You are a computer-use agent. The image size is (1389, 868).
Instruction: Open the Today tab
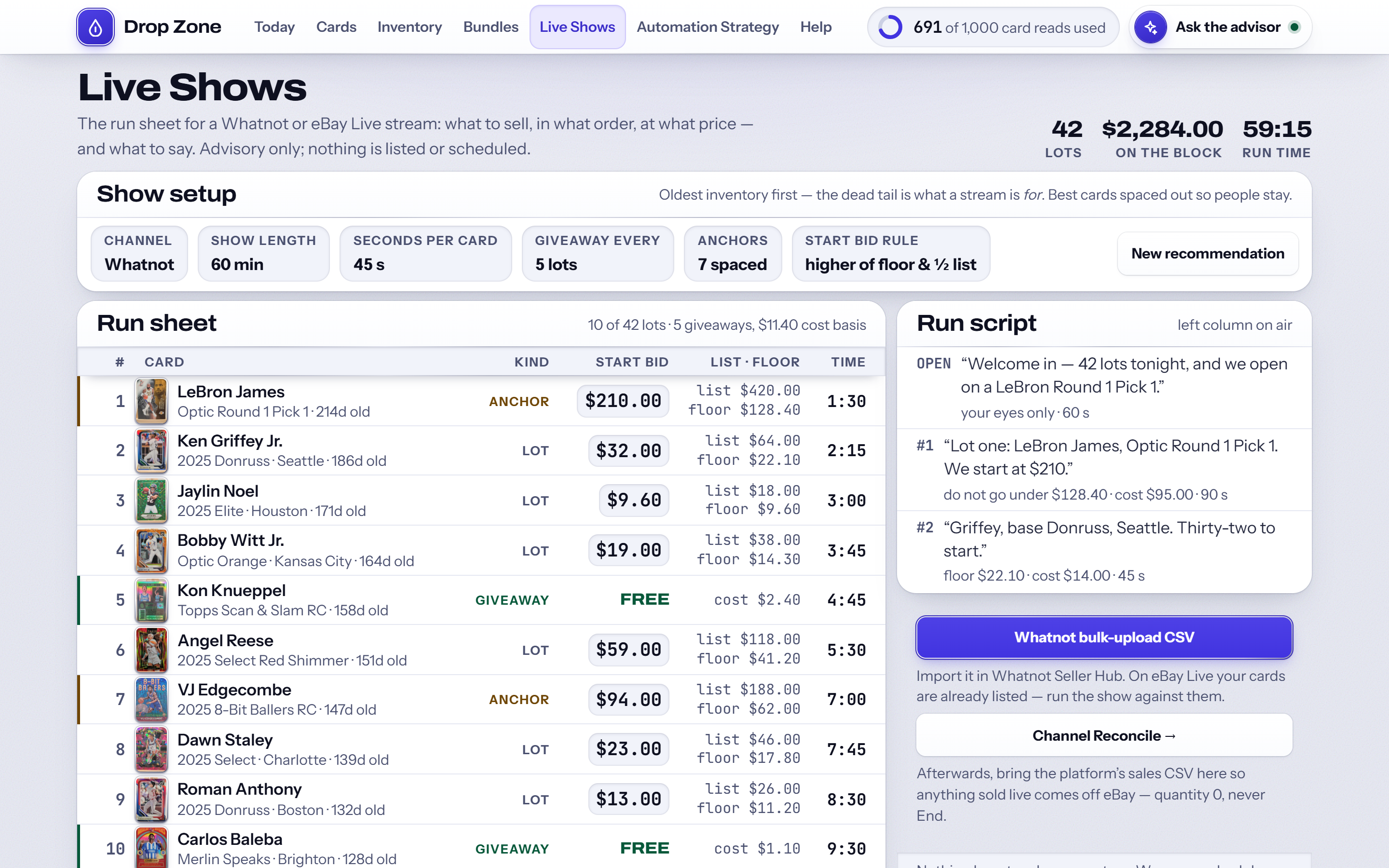pos(274,27)
